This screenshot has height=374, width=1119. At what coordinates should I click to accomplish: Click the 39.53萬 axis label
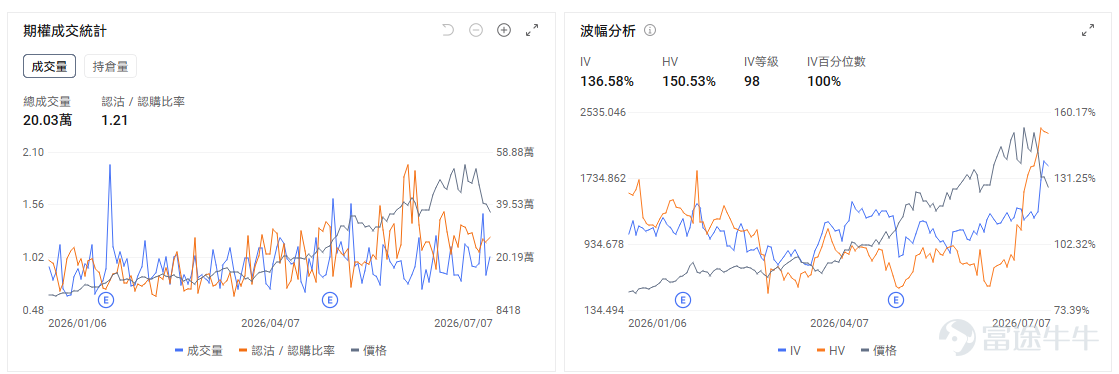tap(515, 205)
